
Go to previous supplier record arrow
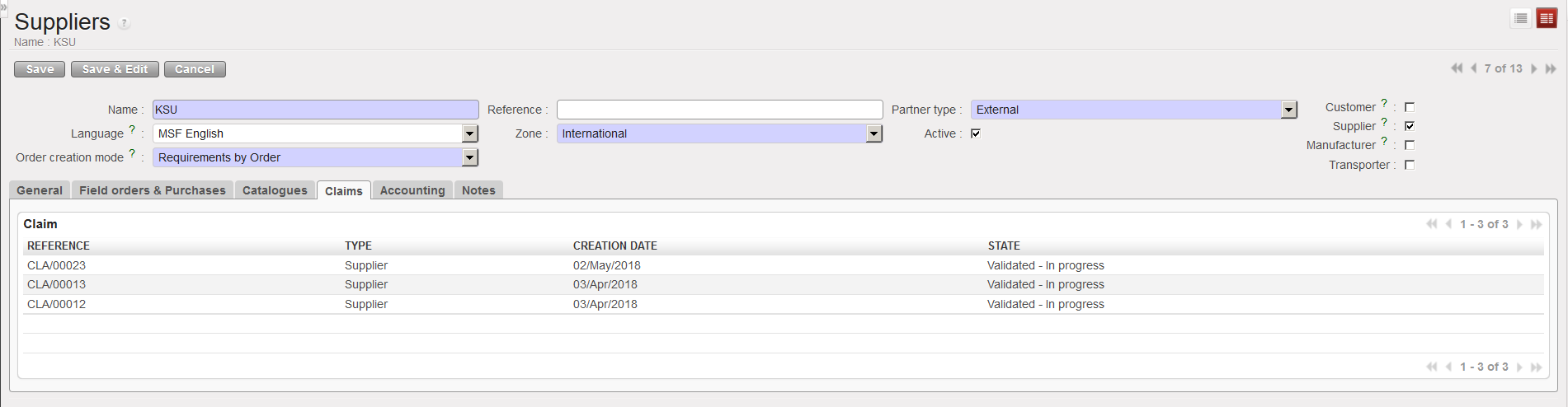point(1473,68)
